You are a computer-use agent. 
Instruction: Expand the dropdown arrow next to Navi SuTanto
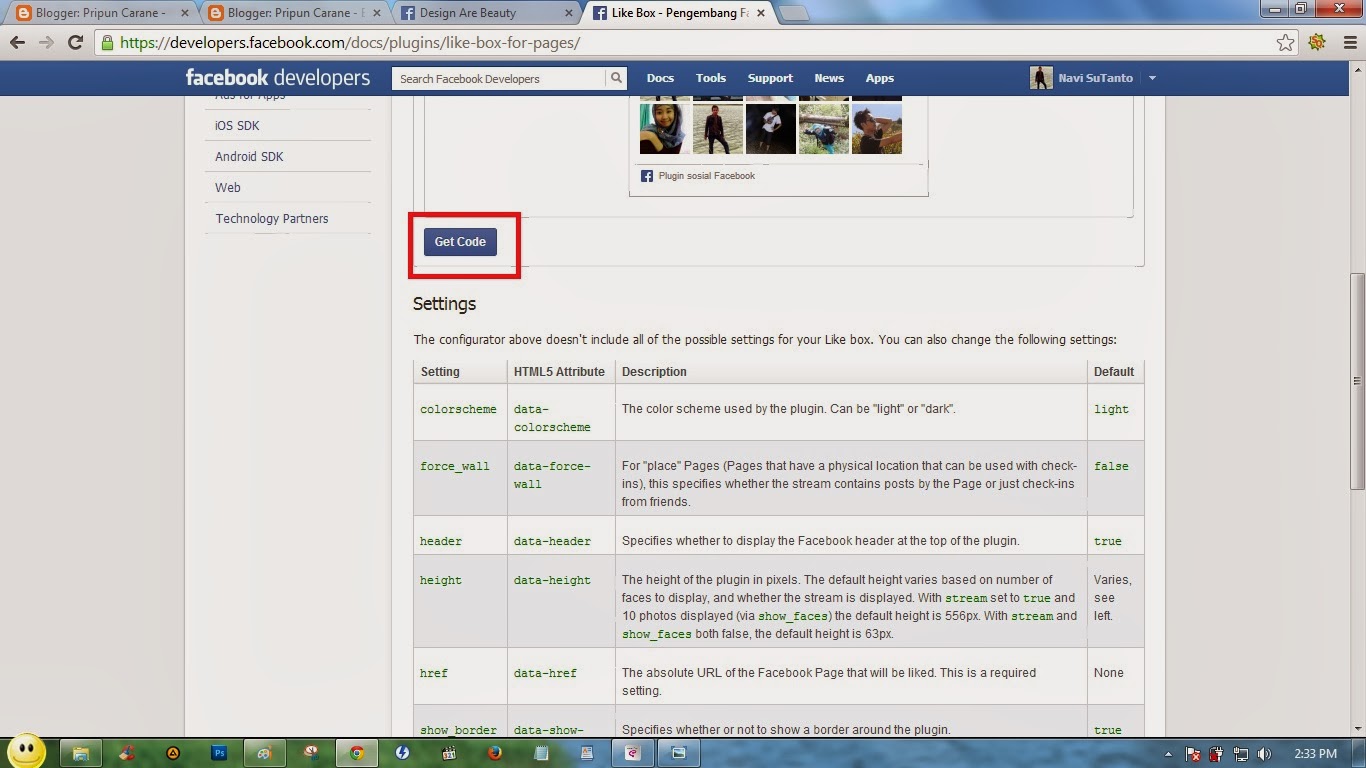[x=1152, y=77]
